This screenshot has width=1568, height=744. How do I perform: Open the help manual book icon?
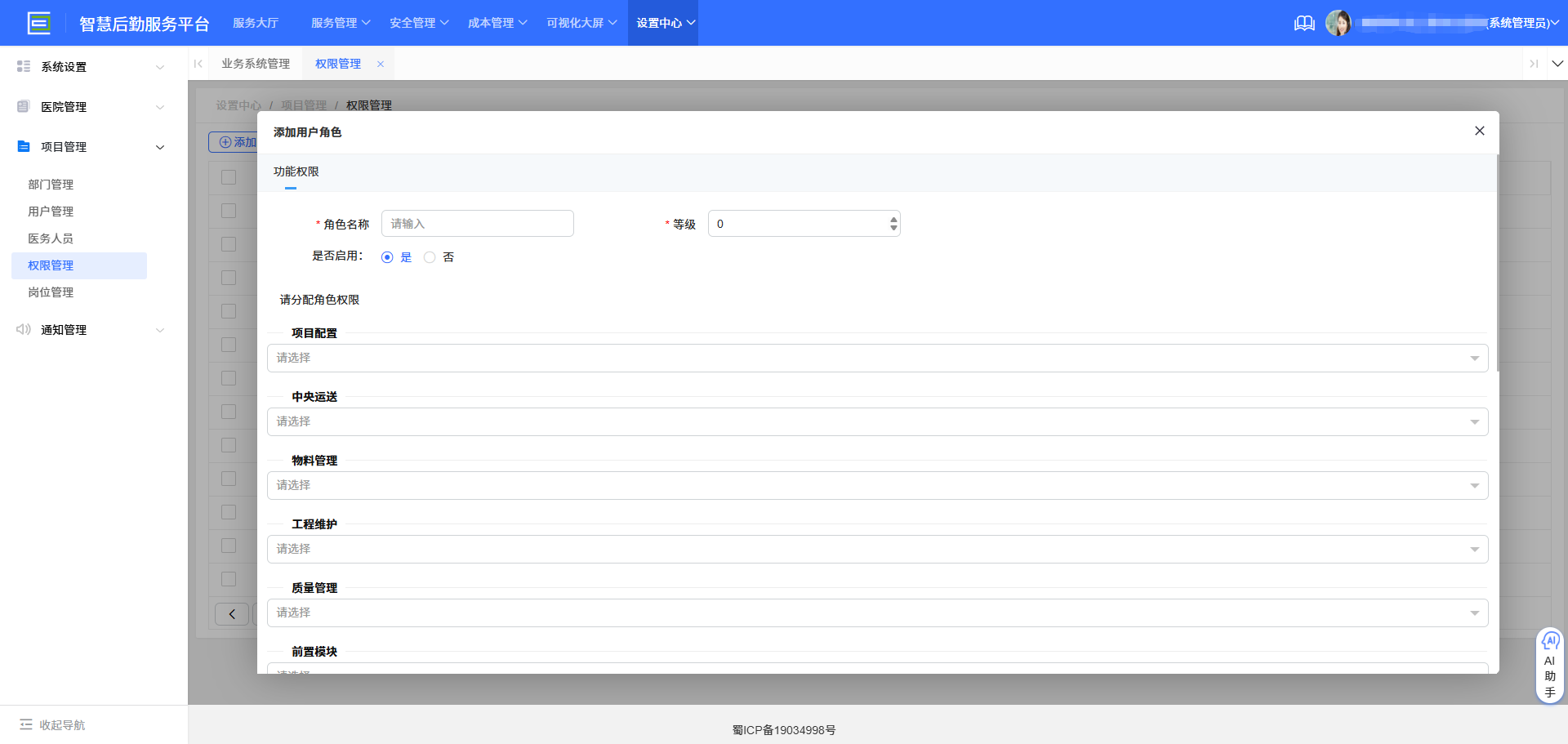click(x=1304, y=23)
